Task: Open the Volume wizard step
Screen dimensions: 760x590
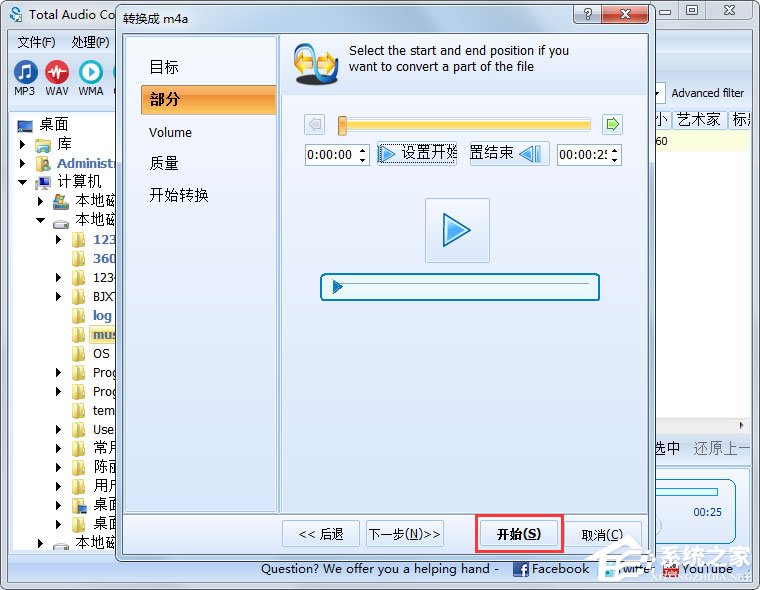Action: 170,132
